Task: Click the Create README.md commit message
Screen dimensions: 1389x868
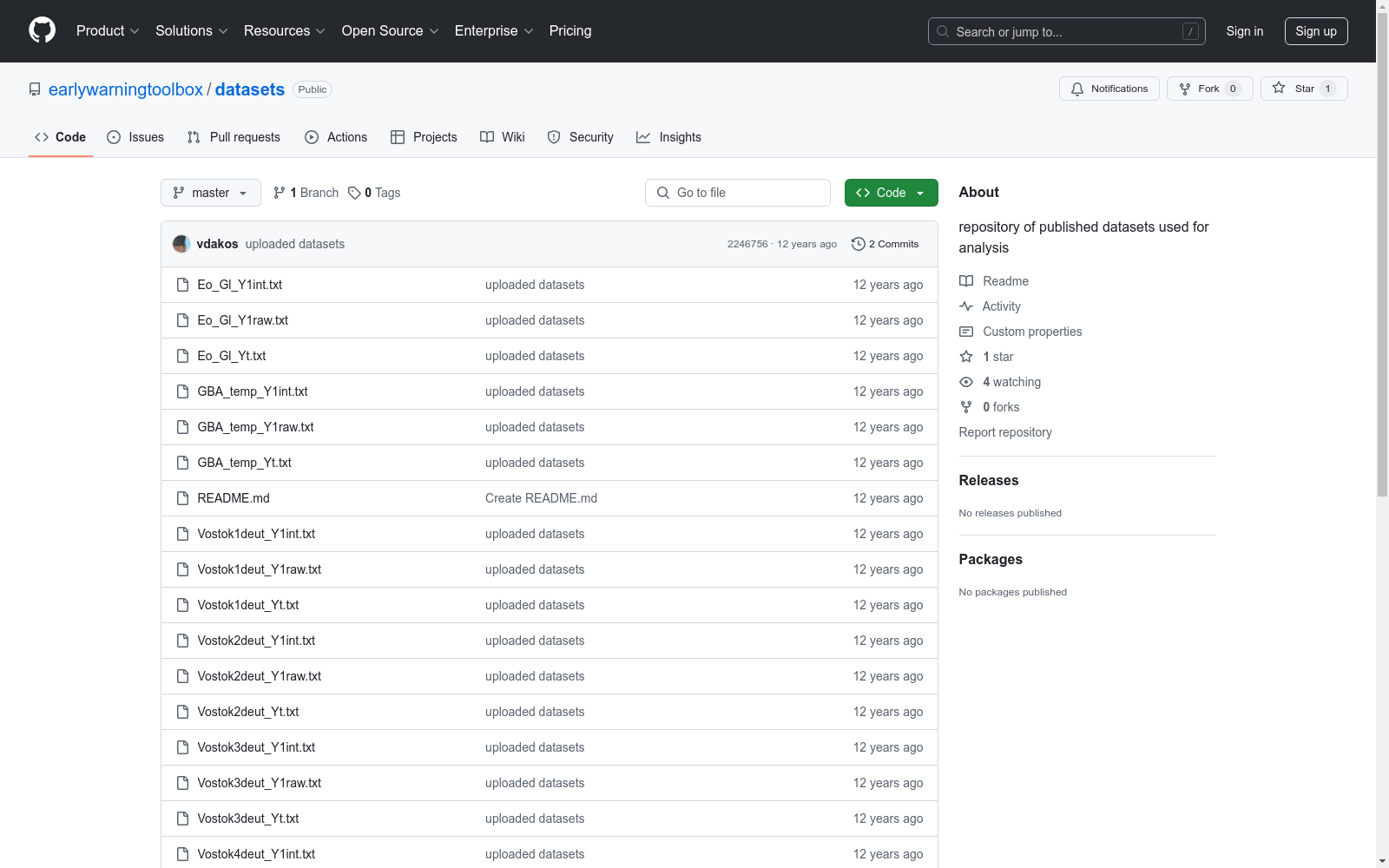Action: tap(541, 498)
